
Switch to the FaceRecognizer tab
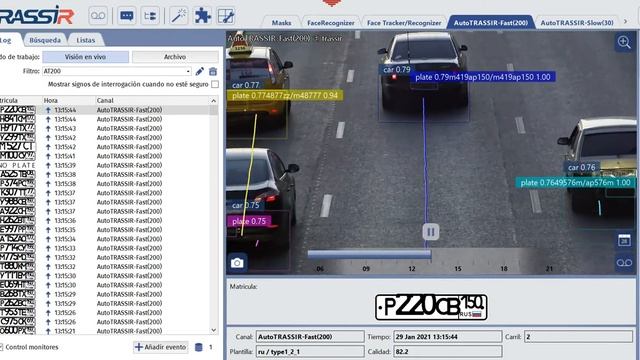click(x=331, y=23)
